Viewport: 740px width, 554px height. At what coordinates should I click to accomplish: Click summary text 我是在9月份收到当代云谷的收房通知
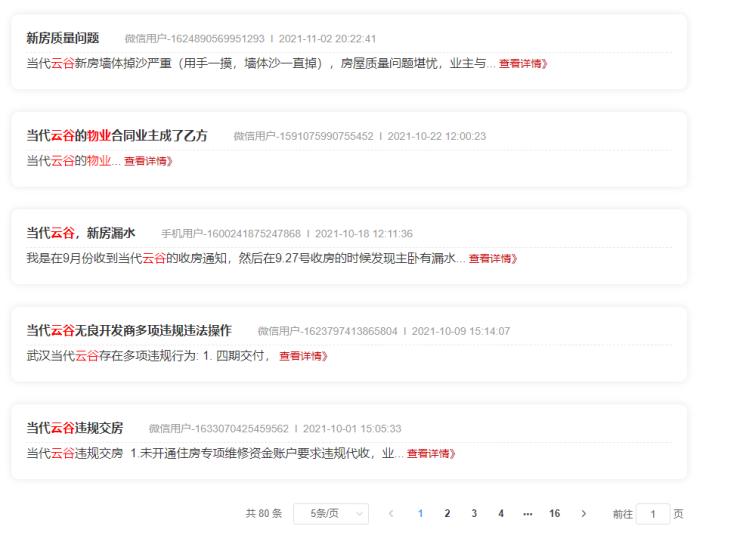click(x=126, y=258)
